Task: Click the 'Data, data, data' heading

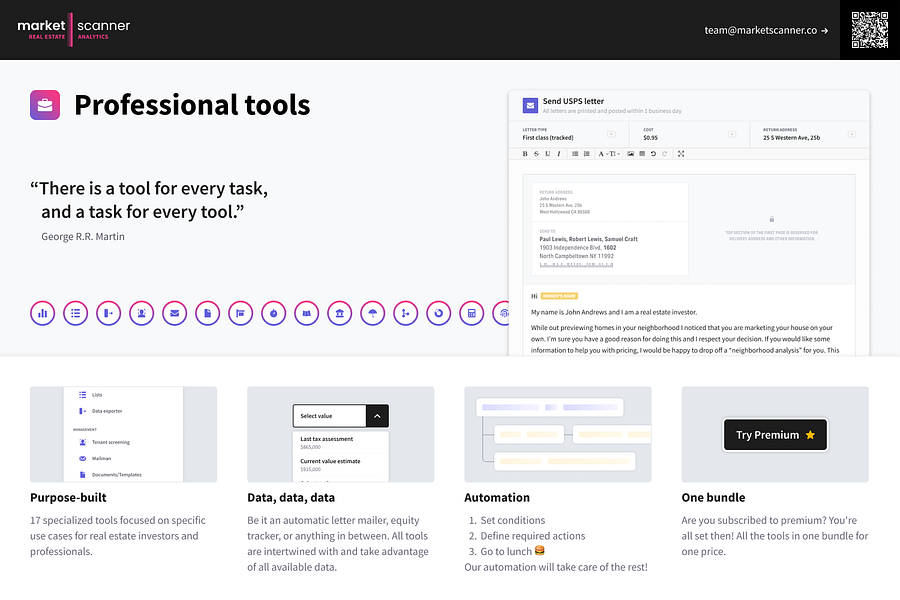Action: click(x=291, y=498)
